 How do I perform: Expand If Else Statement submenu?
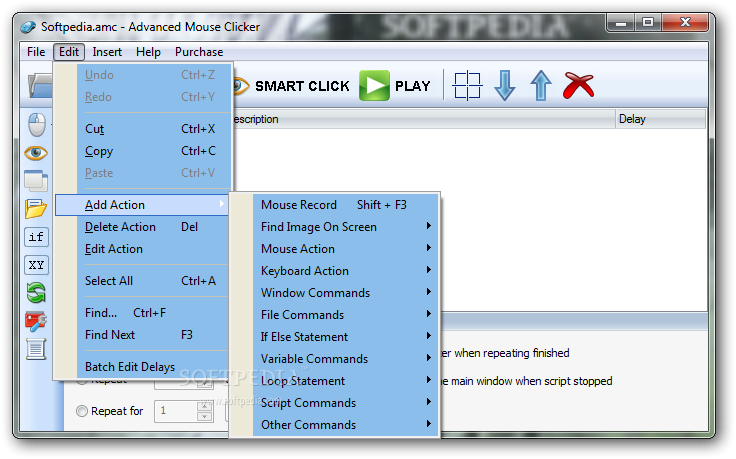[345, 337]
